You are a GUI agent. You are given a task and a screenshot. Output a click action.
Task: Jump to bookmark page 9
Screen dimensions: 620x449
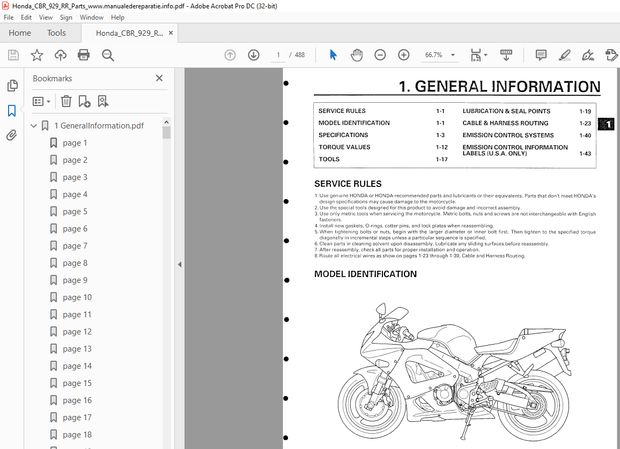click(75, 280)
